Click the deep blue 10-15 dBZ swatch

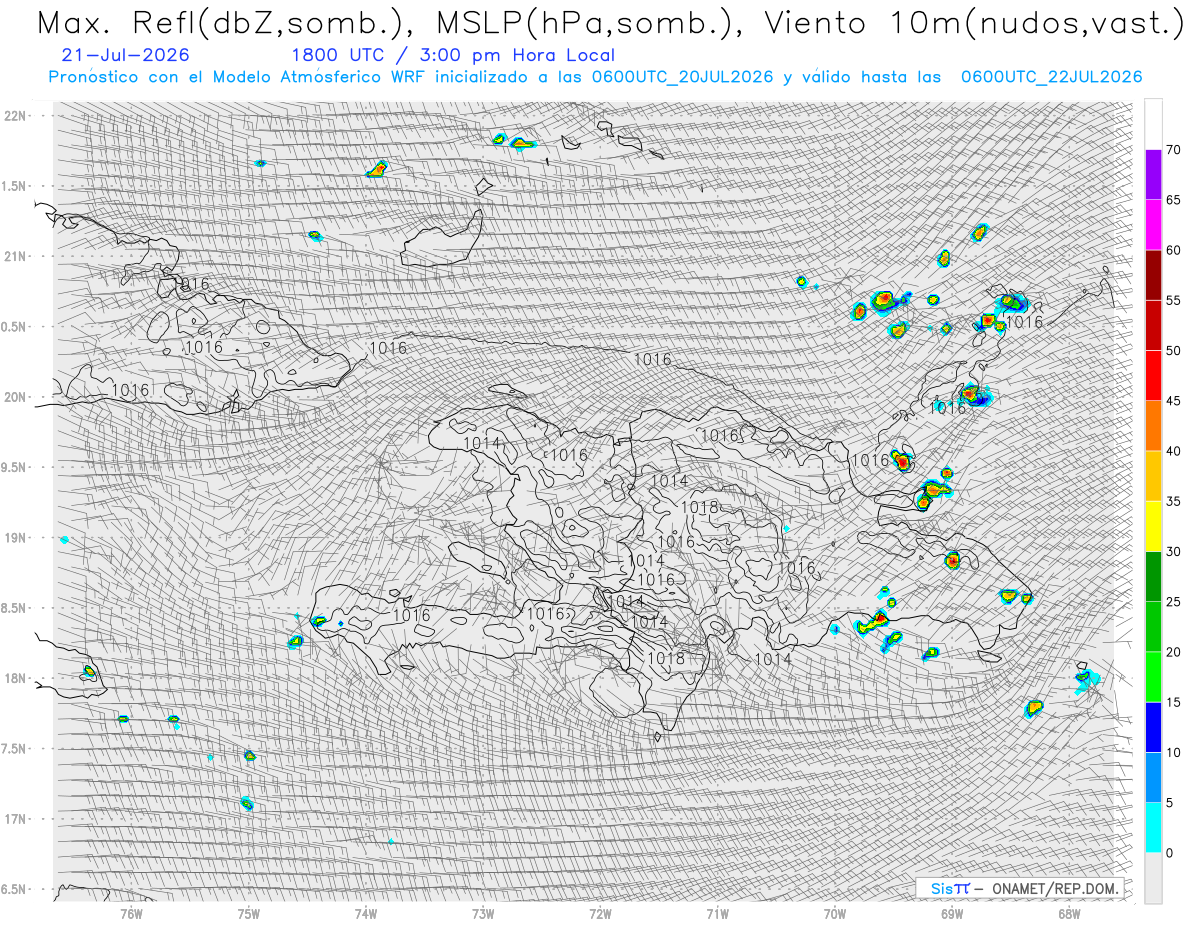pyautogui.click(x=1153, y=727)
